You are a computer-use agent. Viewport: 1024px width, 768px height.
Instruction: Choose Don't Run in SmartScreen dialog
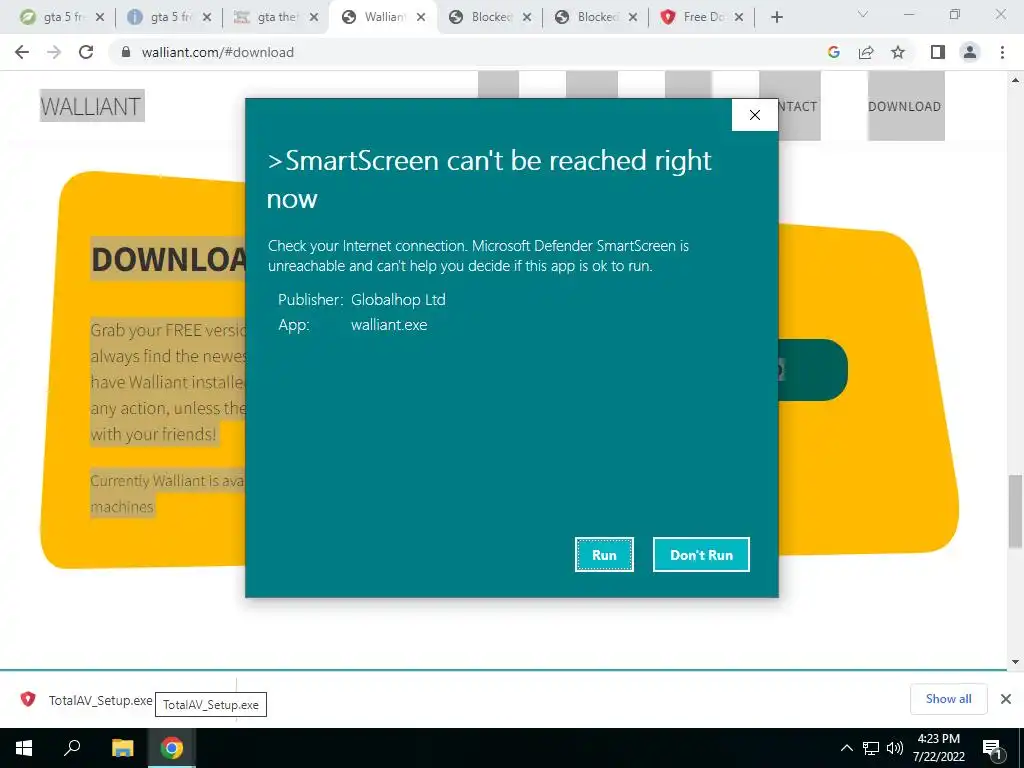701,554
